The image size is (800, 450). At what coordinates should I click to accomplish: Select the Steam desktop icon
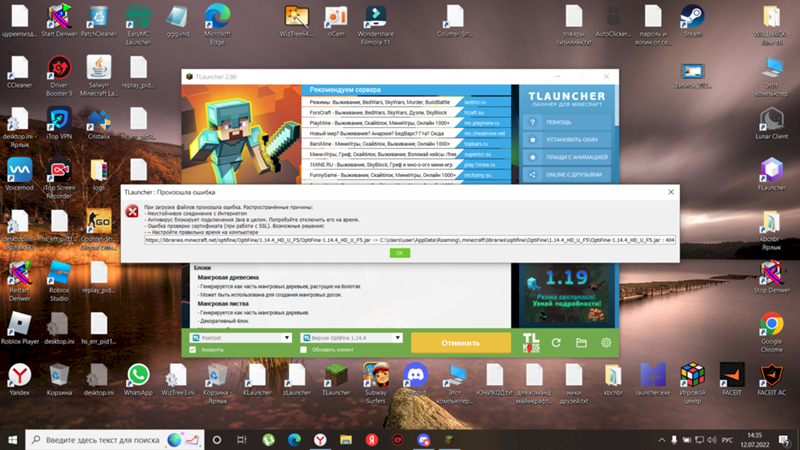(692, 21)
